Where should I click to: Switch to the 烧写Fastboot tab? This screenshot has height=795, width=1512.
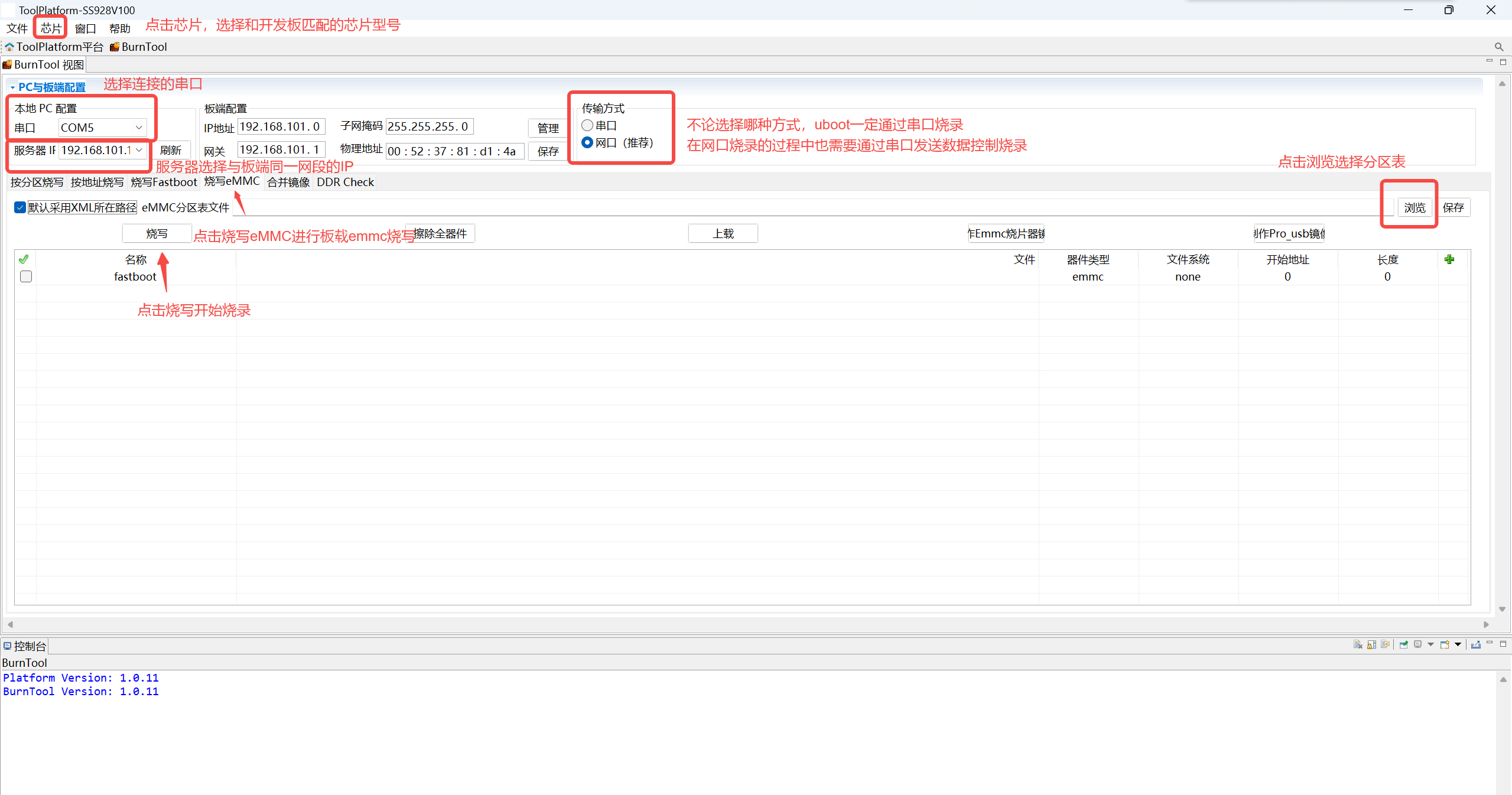(164, 182)
